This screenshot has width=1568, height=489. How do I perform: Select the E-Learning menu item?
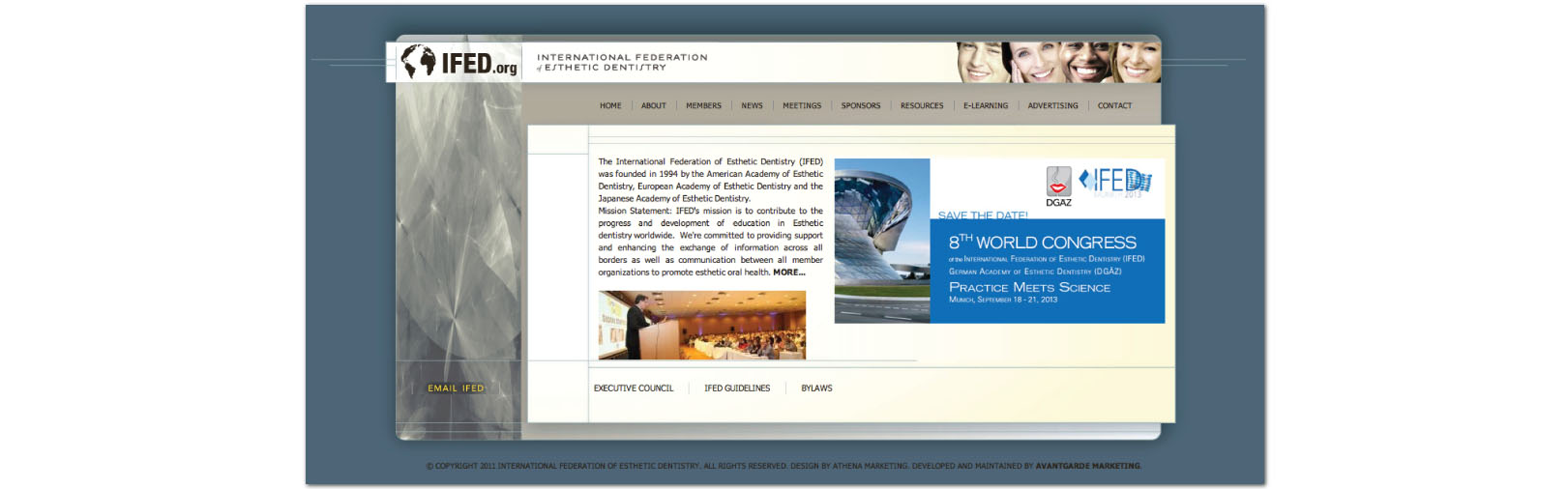coord(986,106)
